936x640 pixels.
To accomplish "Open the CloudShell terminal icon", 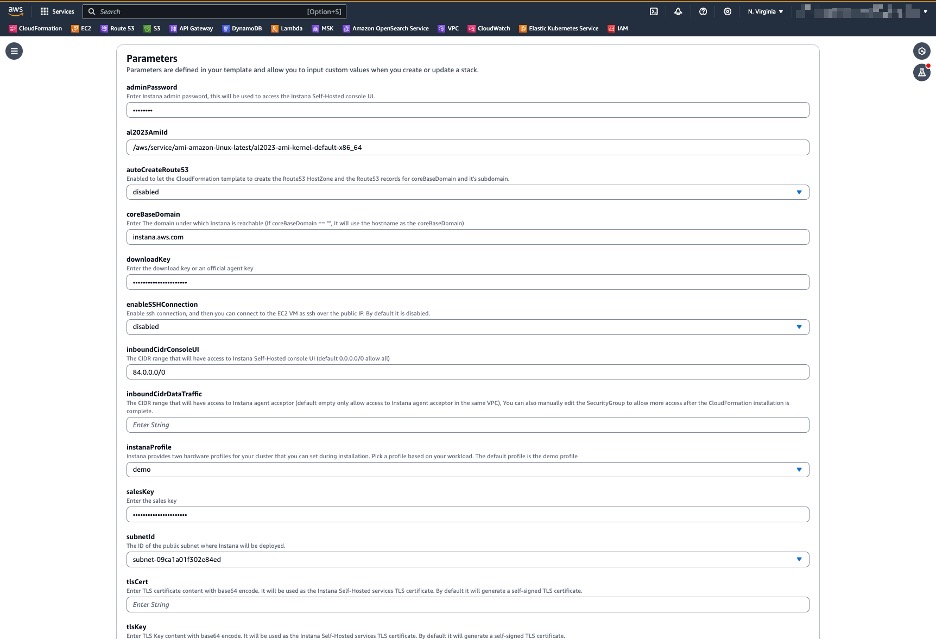I will 654,11.
